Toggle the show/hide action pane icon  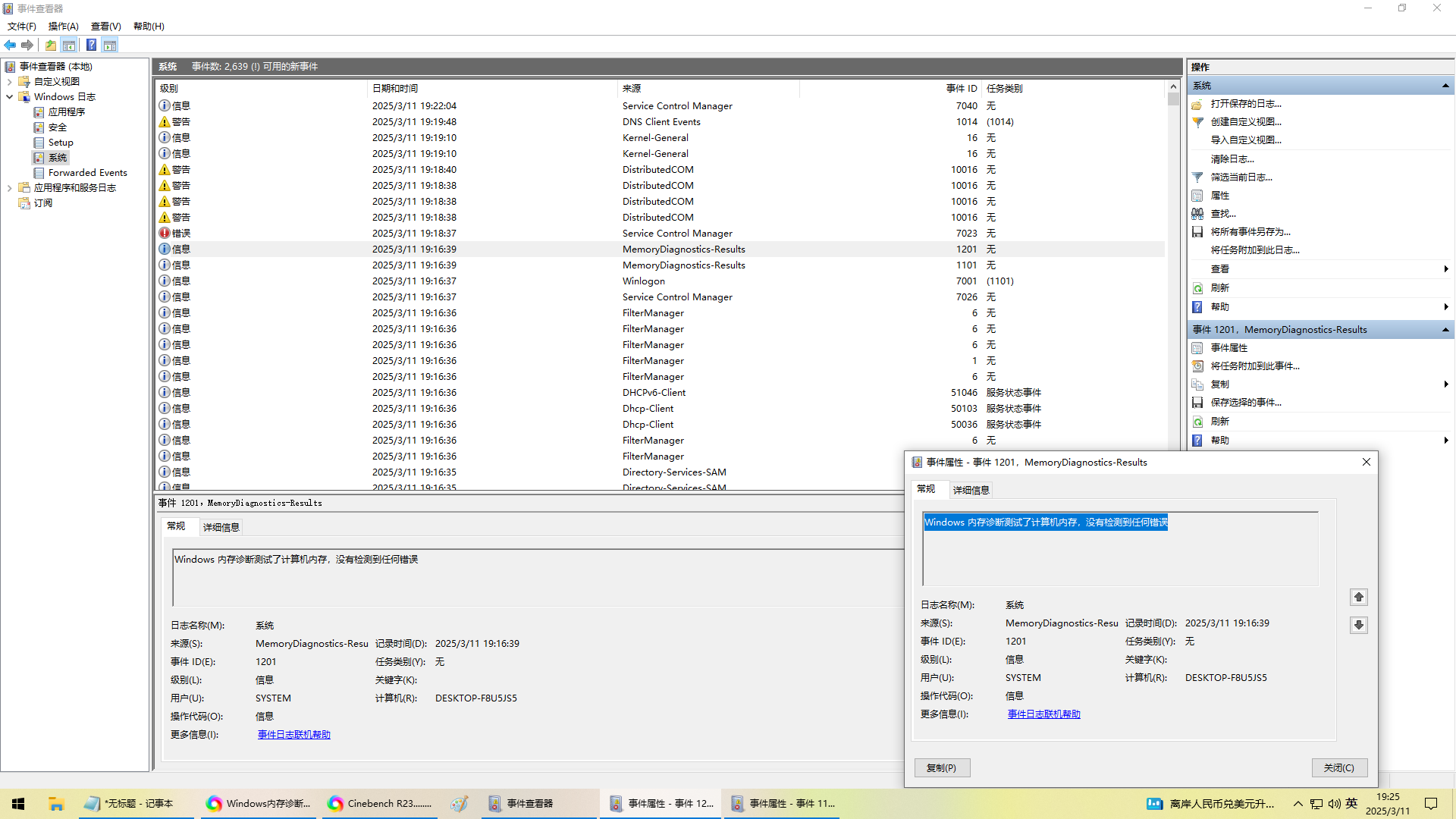click(110, 45)
